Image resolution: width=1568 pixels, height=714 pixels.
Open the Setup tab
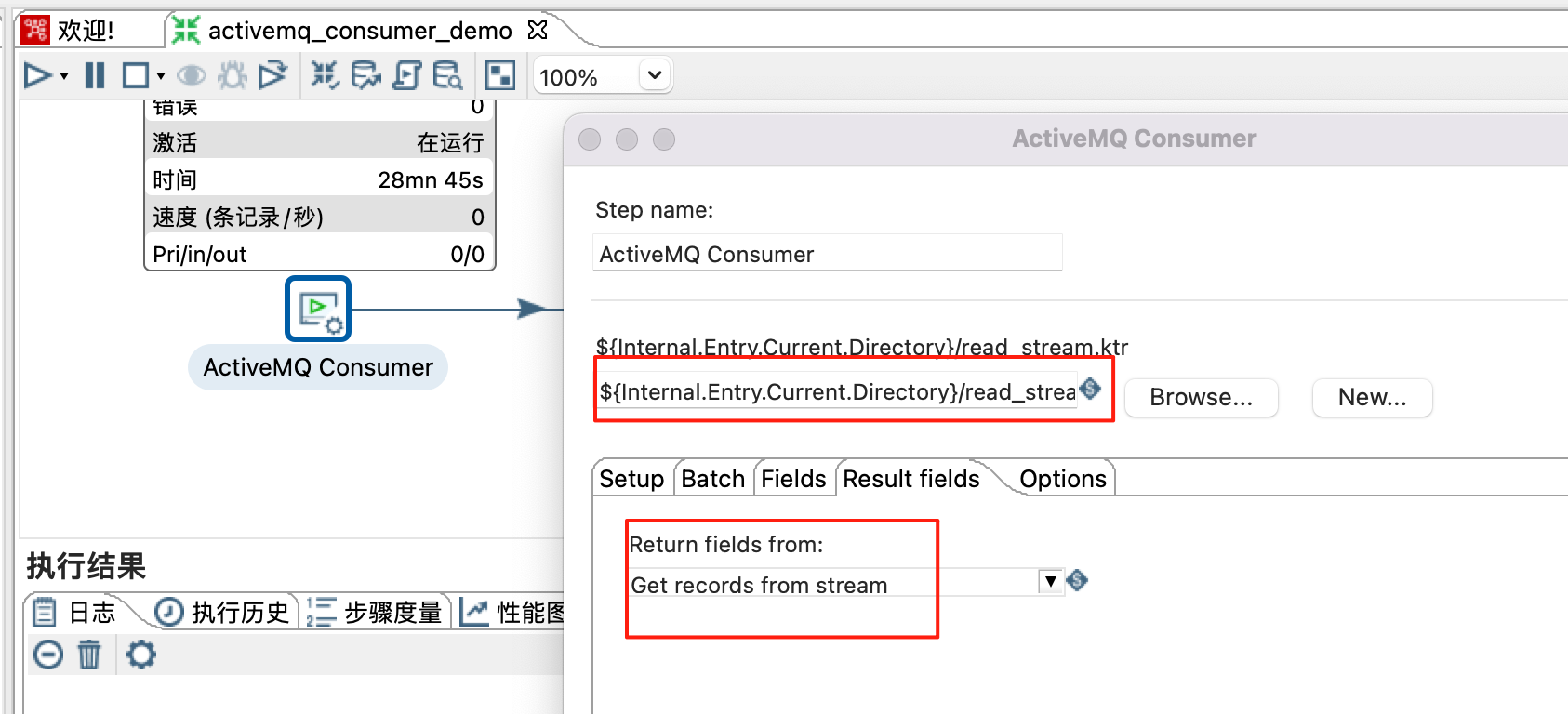point(631,478)
